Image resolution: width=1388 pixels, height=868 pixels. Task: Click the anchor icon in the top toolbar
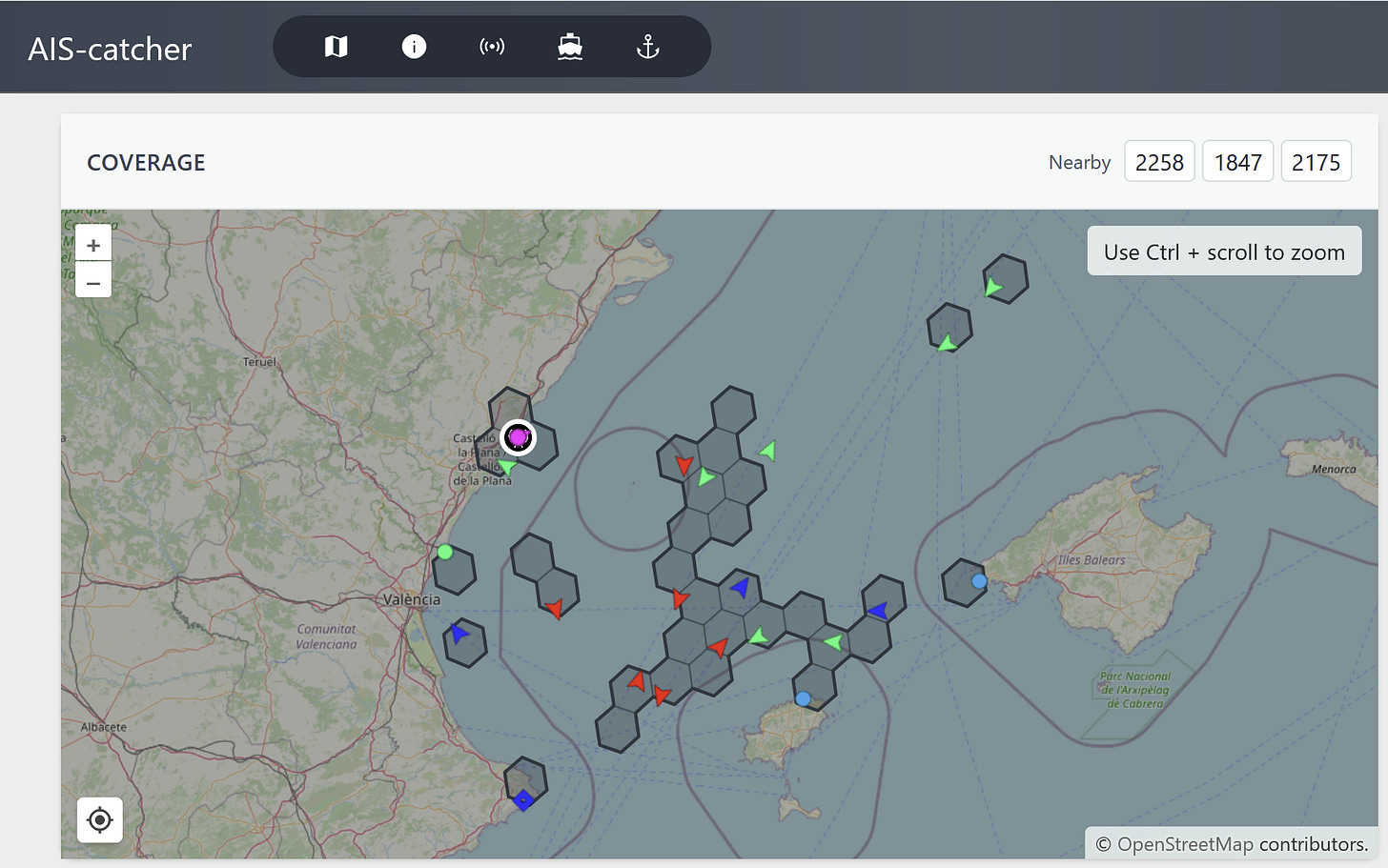click(647, 46)
